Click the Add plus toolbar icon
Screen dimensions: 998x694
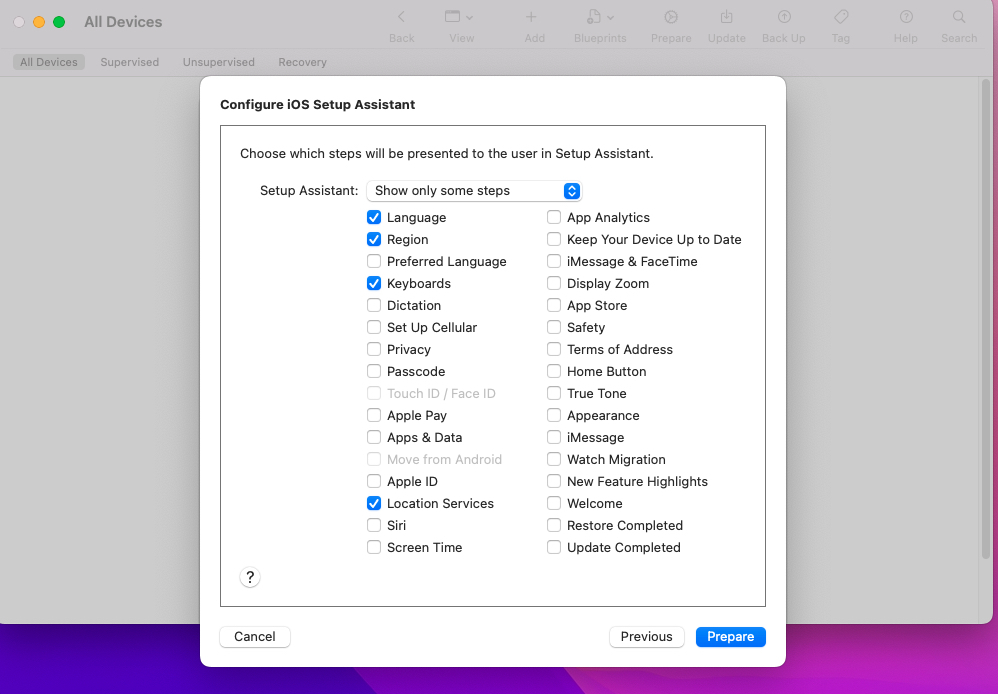coord(531,17)
